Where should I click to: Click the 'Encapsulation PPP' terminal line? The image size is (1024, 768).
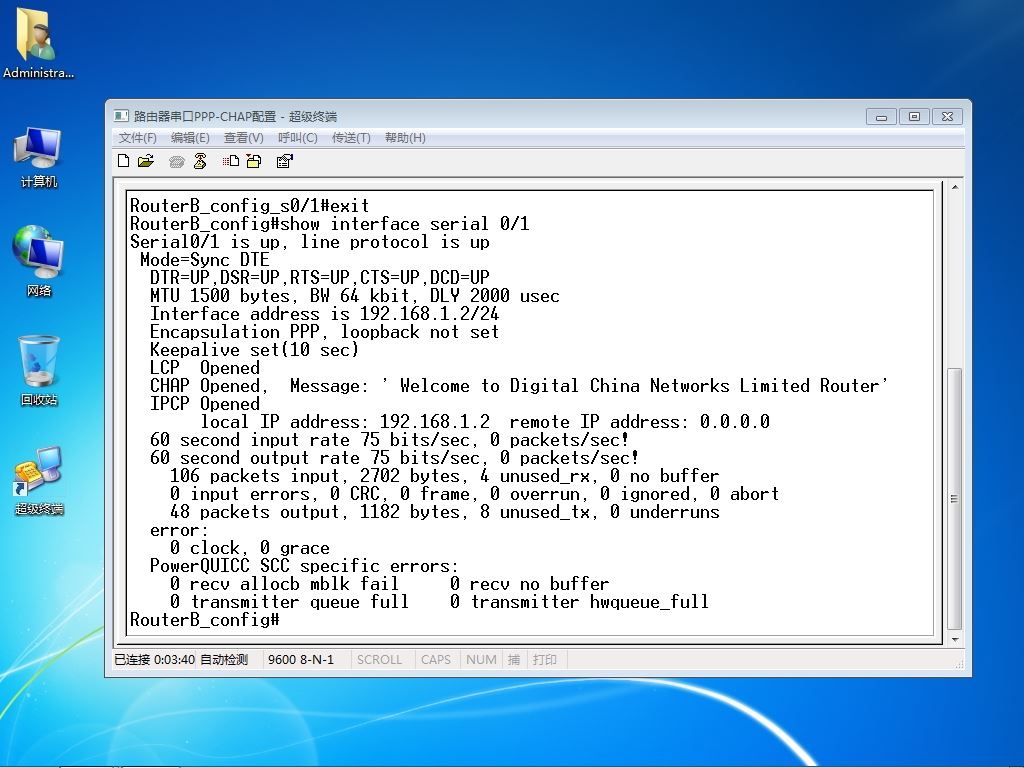[324, 332]
